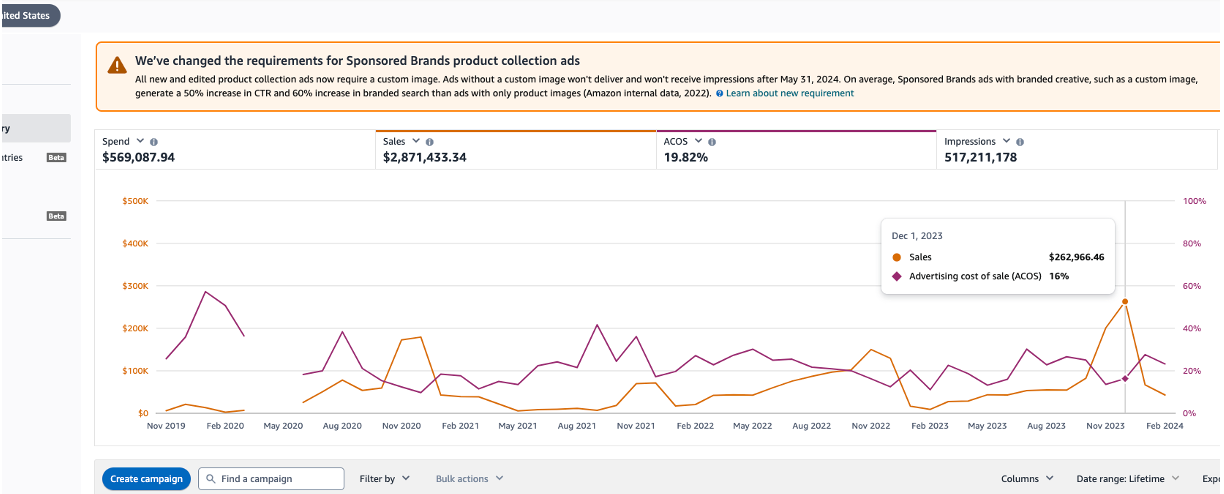Open the ACOS metric dropdown

[x=698, y=142]
